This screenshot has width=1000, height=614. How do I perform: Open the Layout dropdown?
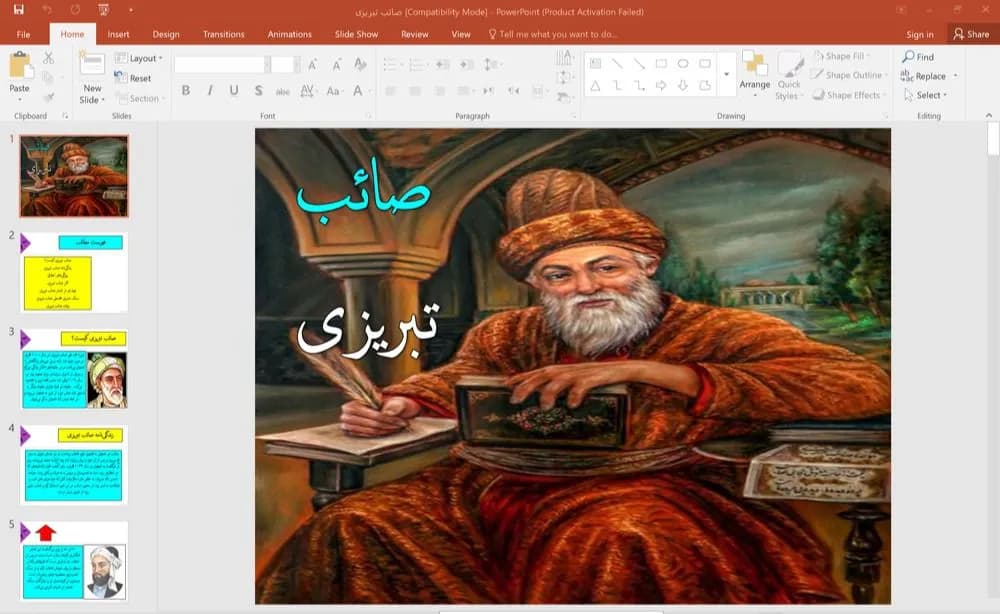tap(138, 58)
